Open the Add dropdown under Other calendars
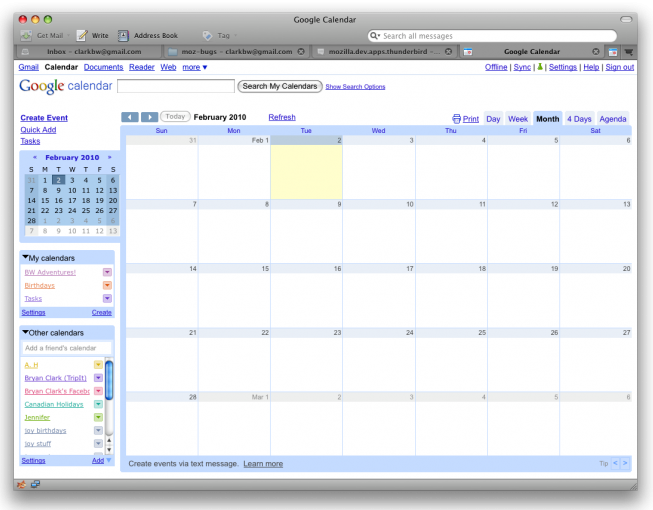 109,460
